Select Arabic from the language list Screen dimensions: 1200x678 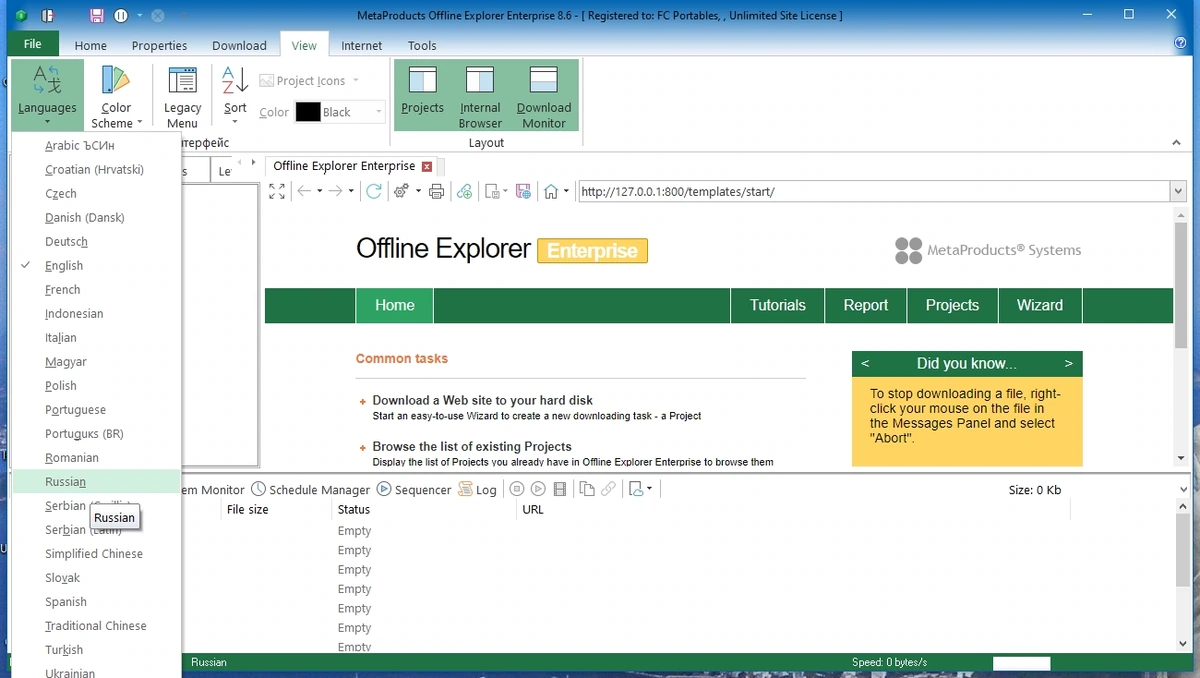click(x=96, y=146)
